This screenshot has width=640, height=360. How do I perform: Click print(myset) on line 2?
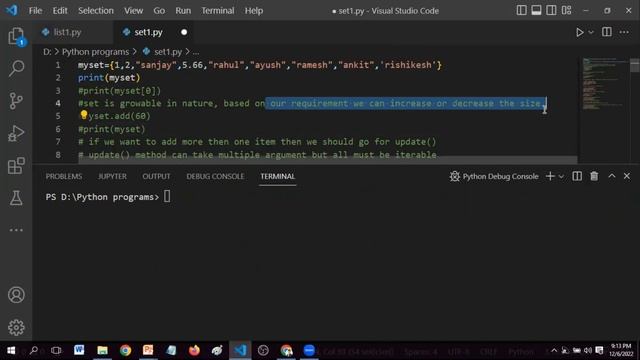109,78
